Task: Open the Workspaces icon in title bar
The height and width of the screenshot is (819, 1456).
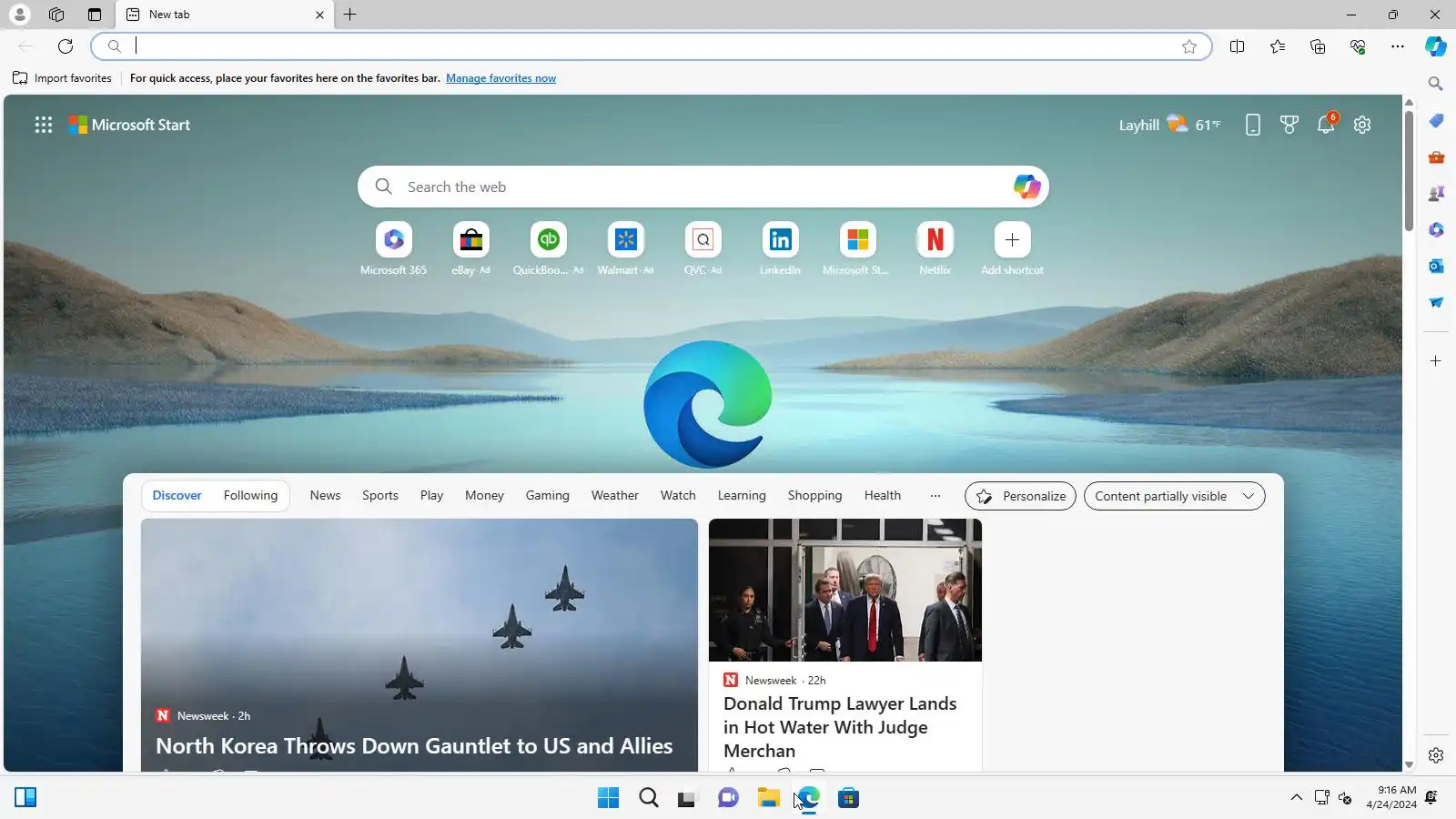Action: (56, 15)
